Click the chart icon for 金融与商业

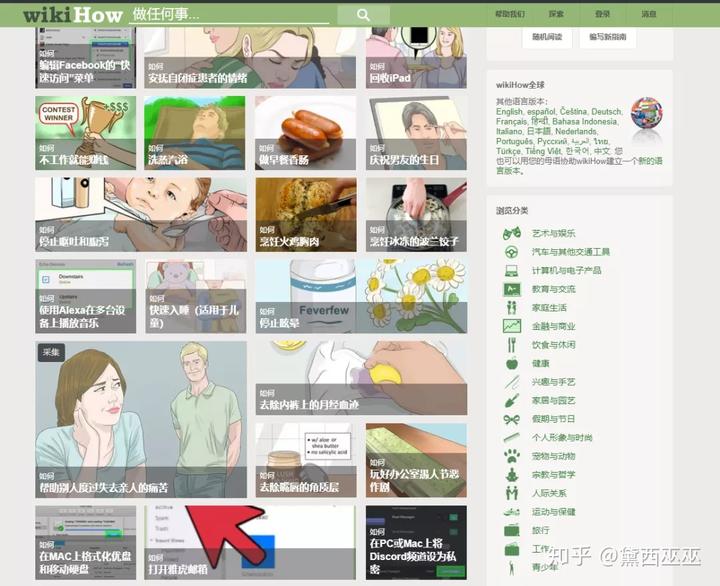click(512, 326)
